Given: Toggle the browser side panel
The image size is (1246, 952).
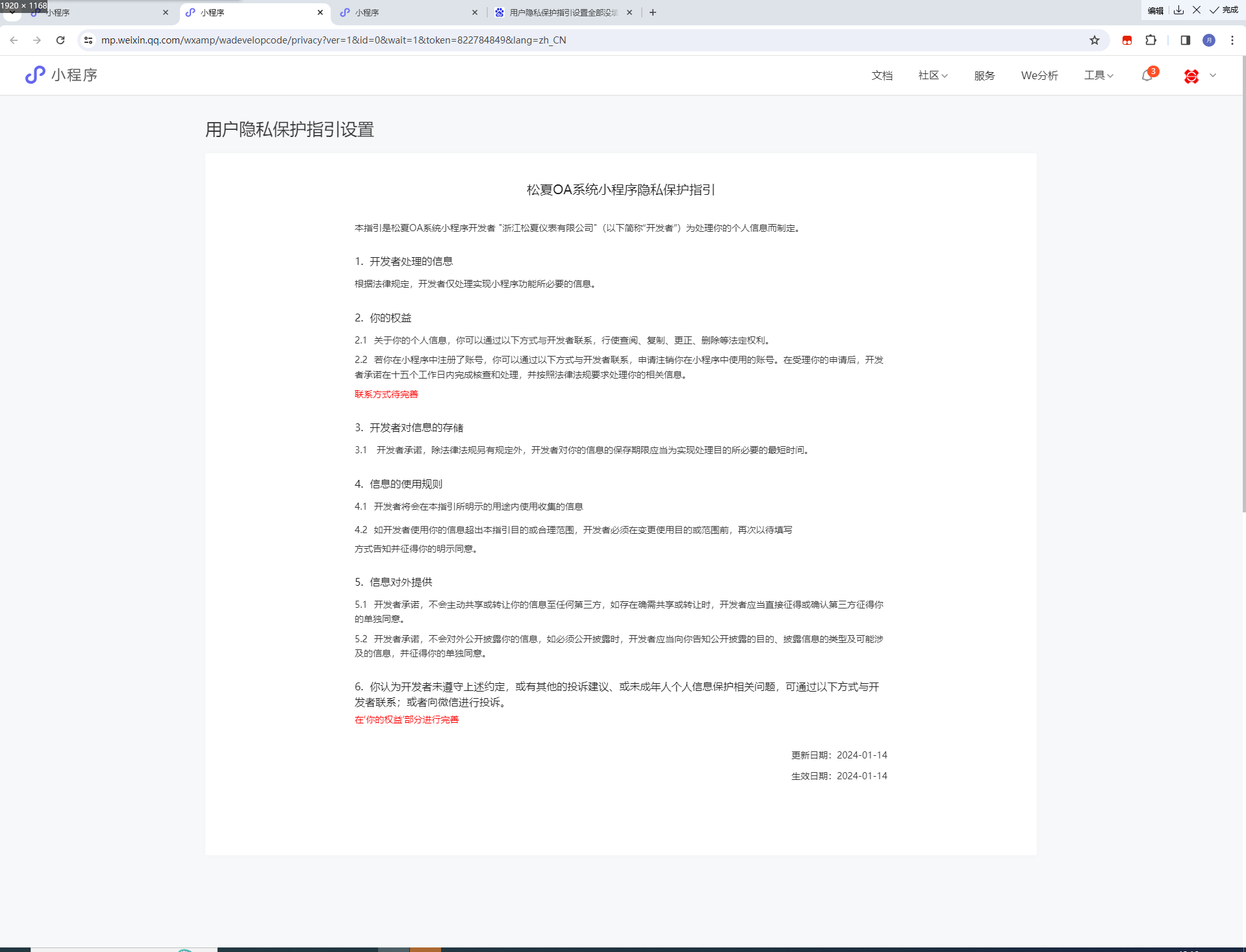Looking at the screenshot, I should 1186,40.
